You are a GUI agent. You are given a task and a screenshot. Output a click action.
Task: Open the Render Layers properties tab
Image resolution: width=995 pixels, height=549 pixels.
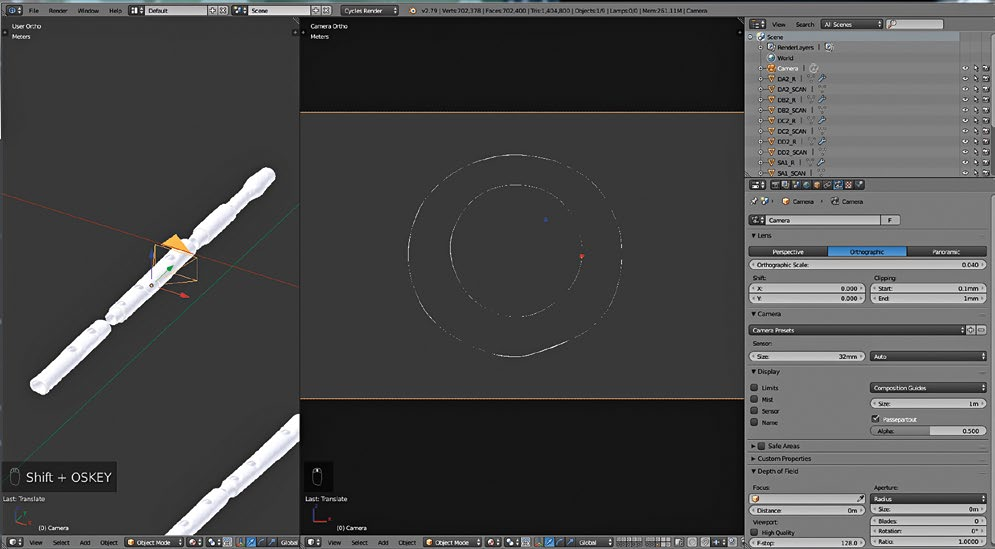[x=786, y=185]
